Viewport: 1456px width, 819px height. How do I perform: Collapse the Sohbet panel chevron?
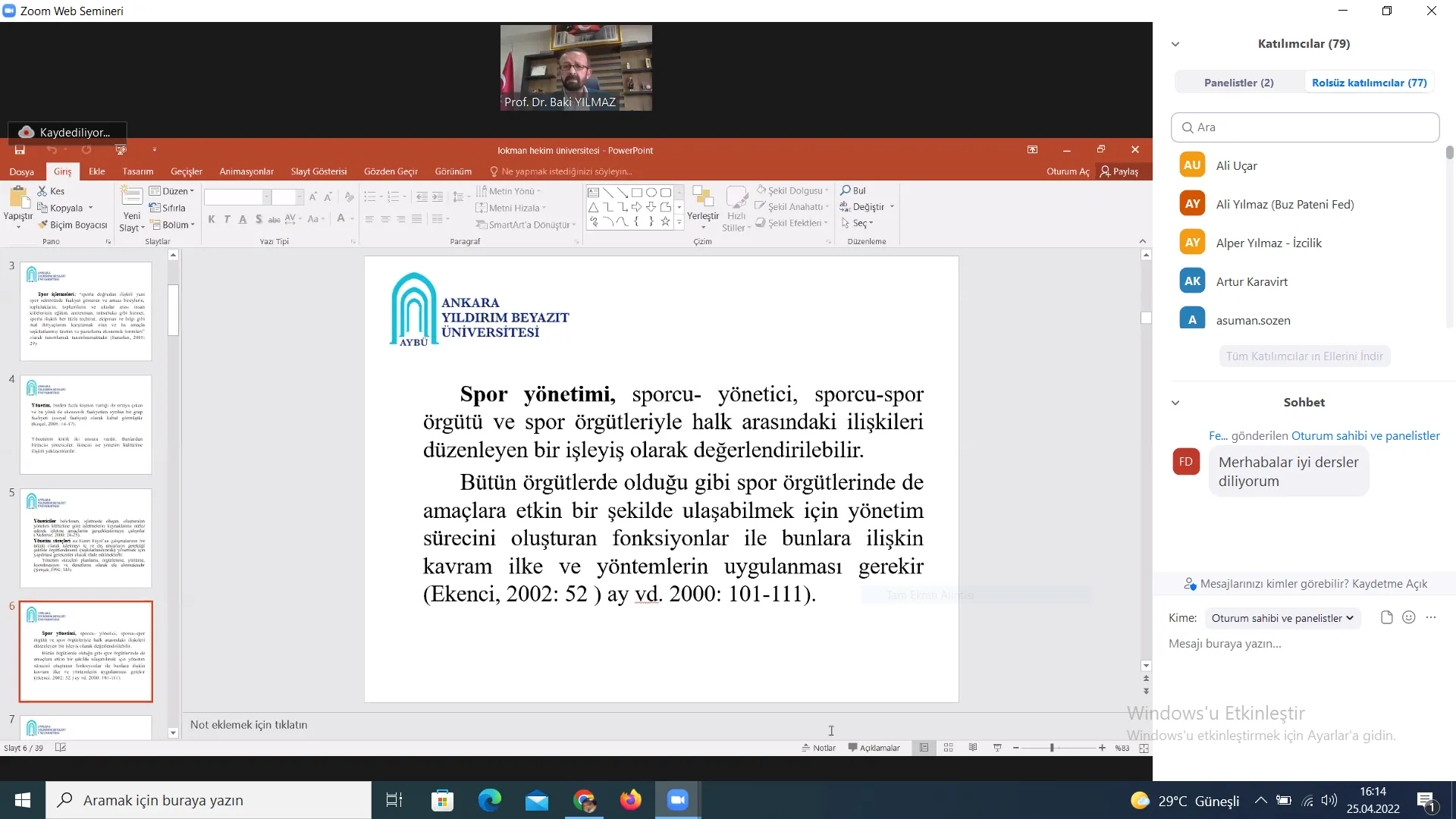[x=1175, y=403]
